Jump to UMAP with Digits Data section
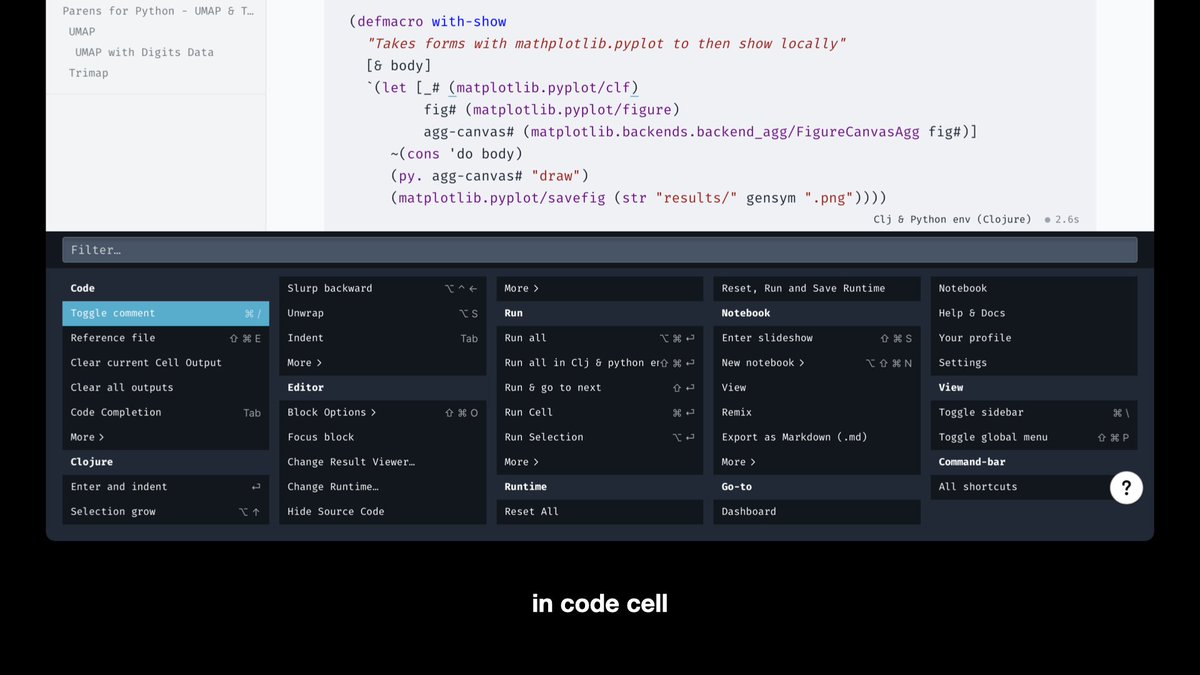This screenshot has height=675, width=1200. (x=144, y=52)
